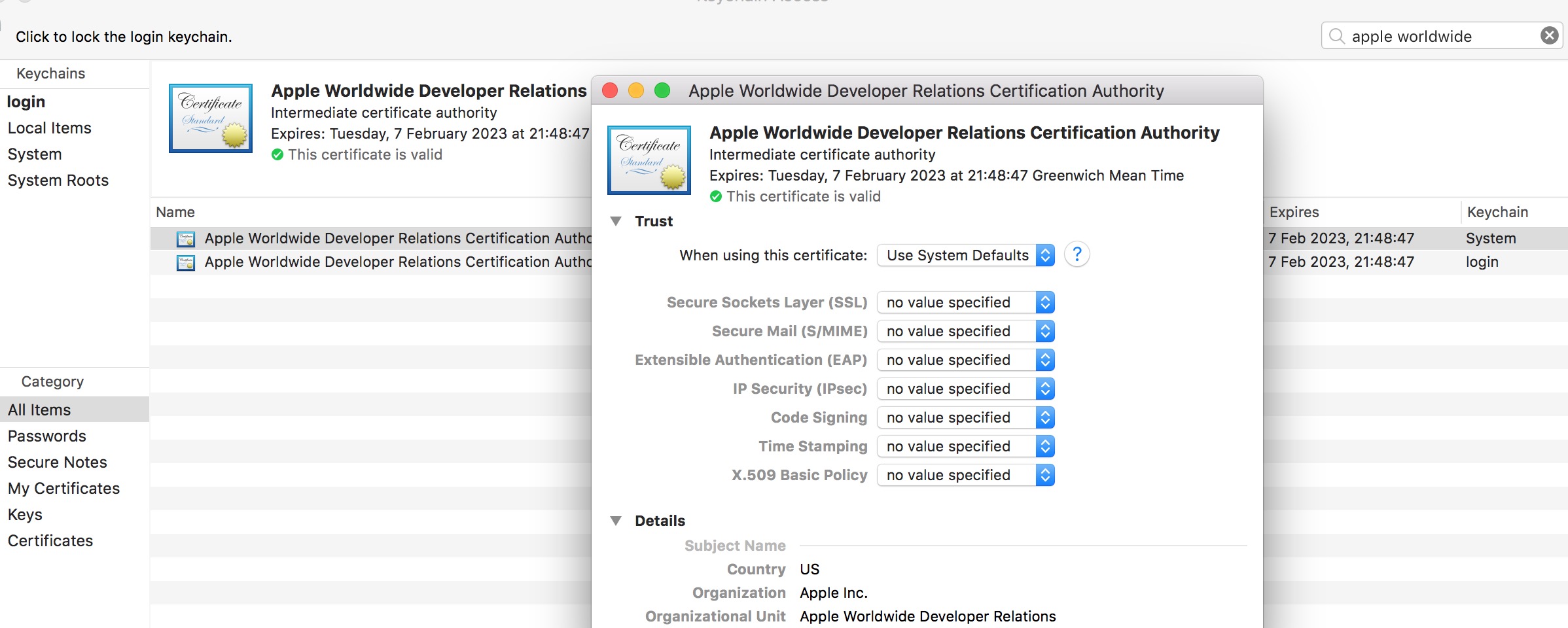1568x628 pixels.
Task: Click the Subject Name heading in Details
Action: [x=735, y=546]
